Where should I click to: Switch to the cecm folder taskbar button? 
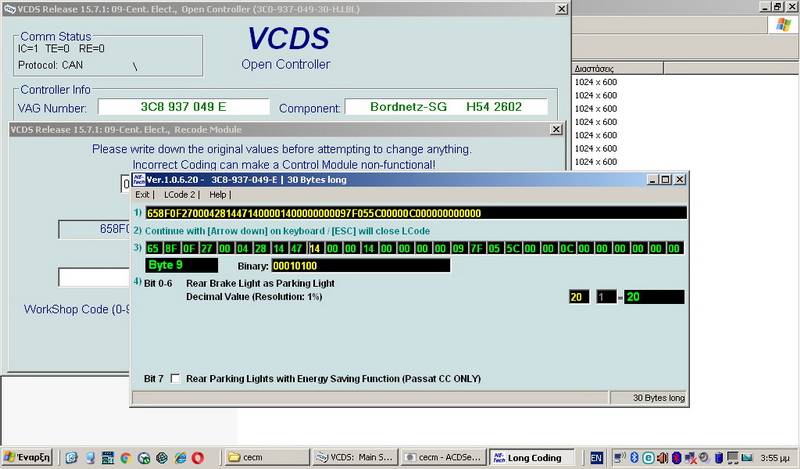(x=267, y=457)
